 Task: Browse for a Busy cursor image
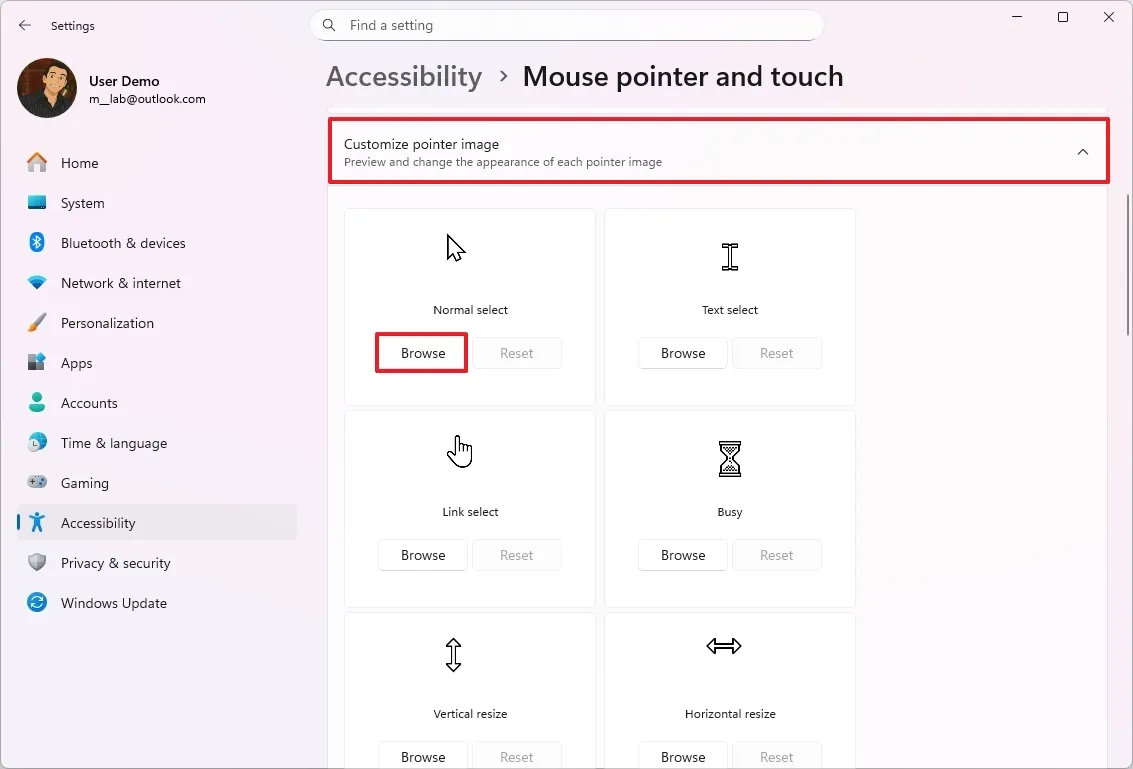682,555
